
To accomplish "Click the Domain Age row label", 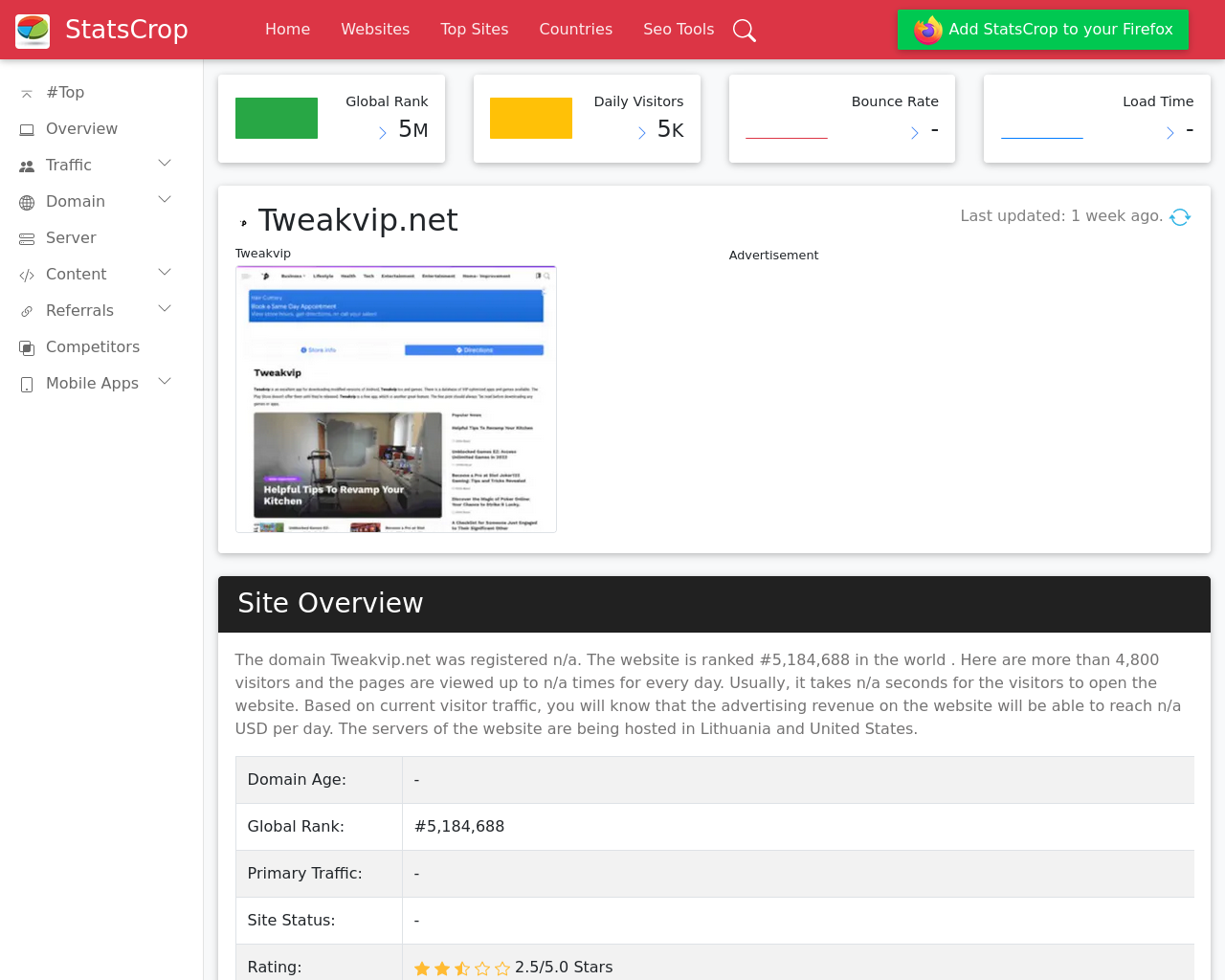I will click(x=297, y=780).
